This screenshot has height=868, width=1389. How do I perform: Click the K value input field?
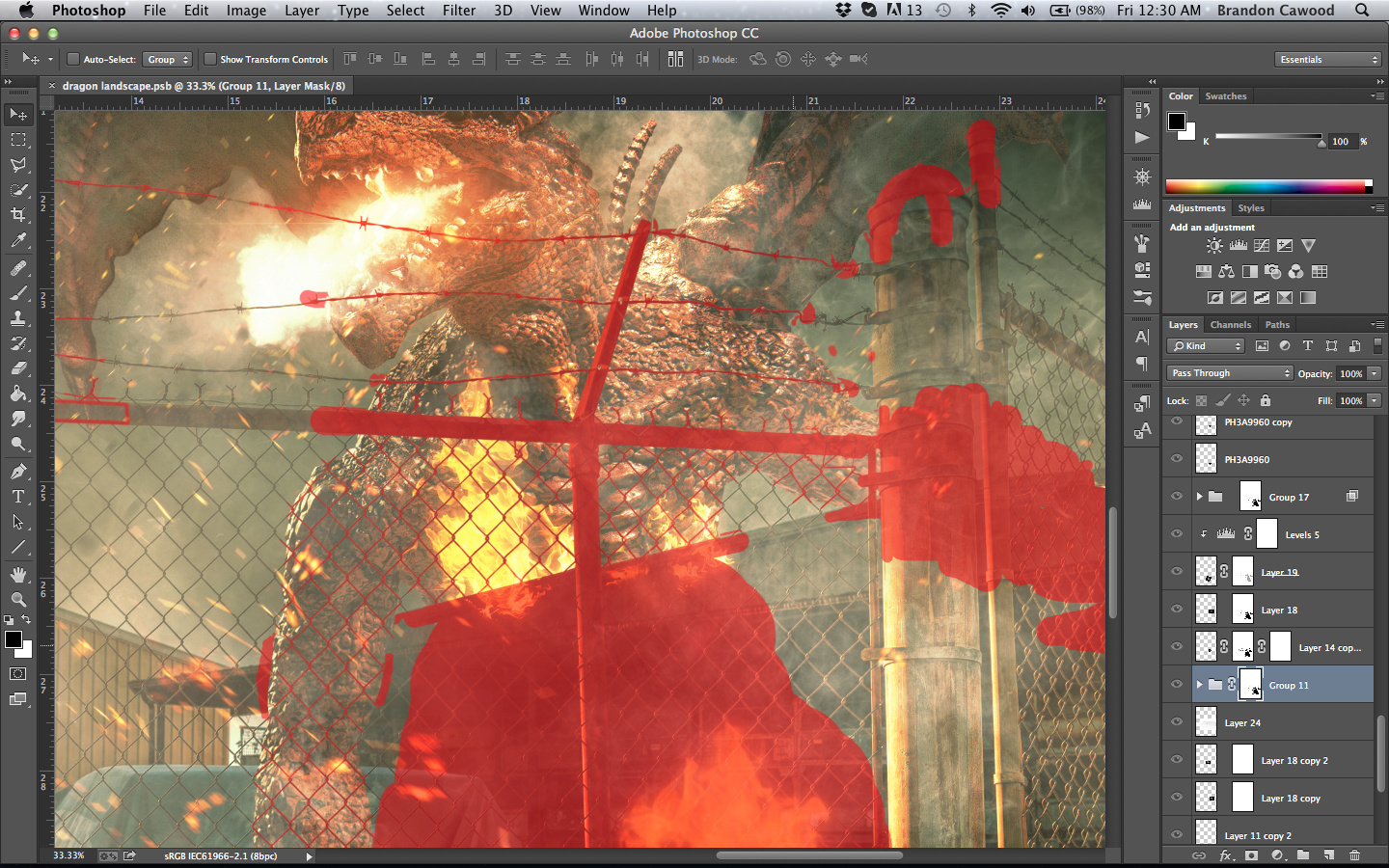pos(1342,142)
